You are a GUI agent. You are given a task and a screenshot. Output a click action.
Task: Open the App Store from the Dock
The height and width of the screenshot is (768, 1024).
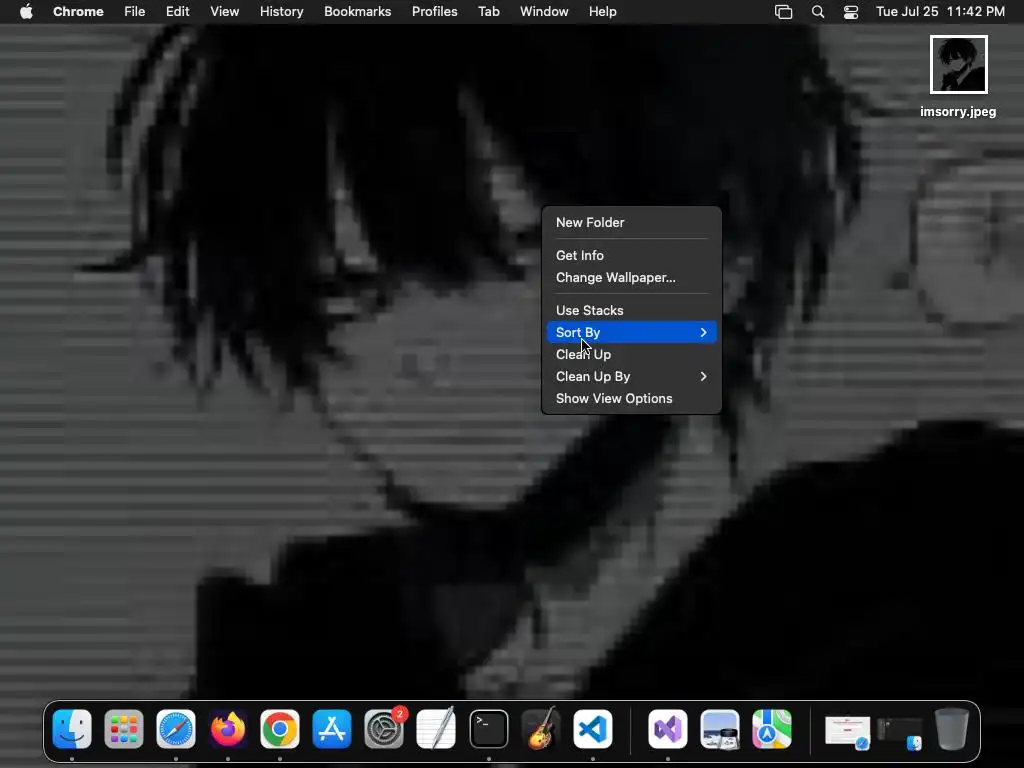click(x=332, y=729)
